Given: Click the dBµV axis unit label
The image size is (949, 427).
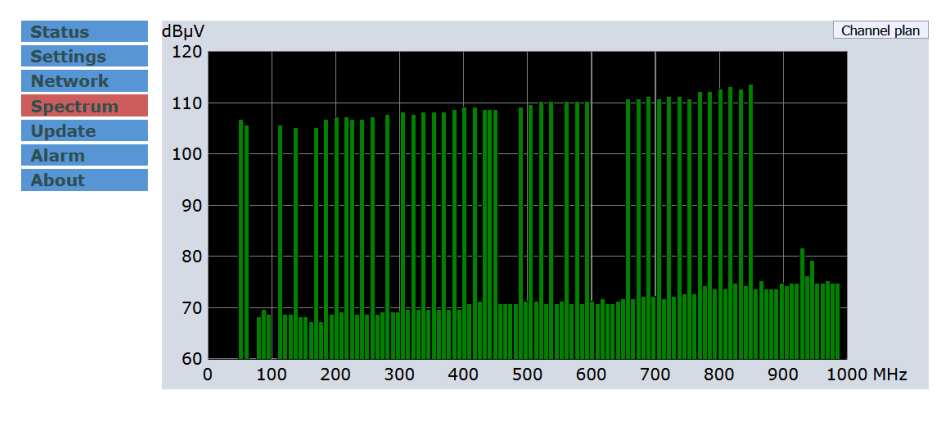Looking at the screenshot, I should coord(183,30).
